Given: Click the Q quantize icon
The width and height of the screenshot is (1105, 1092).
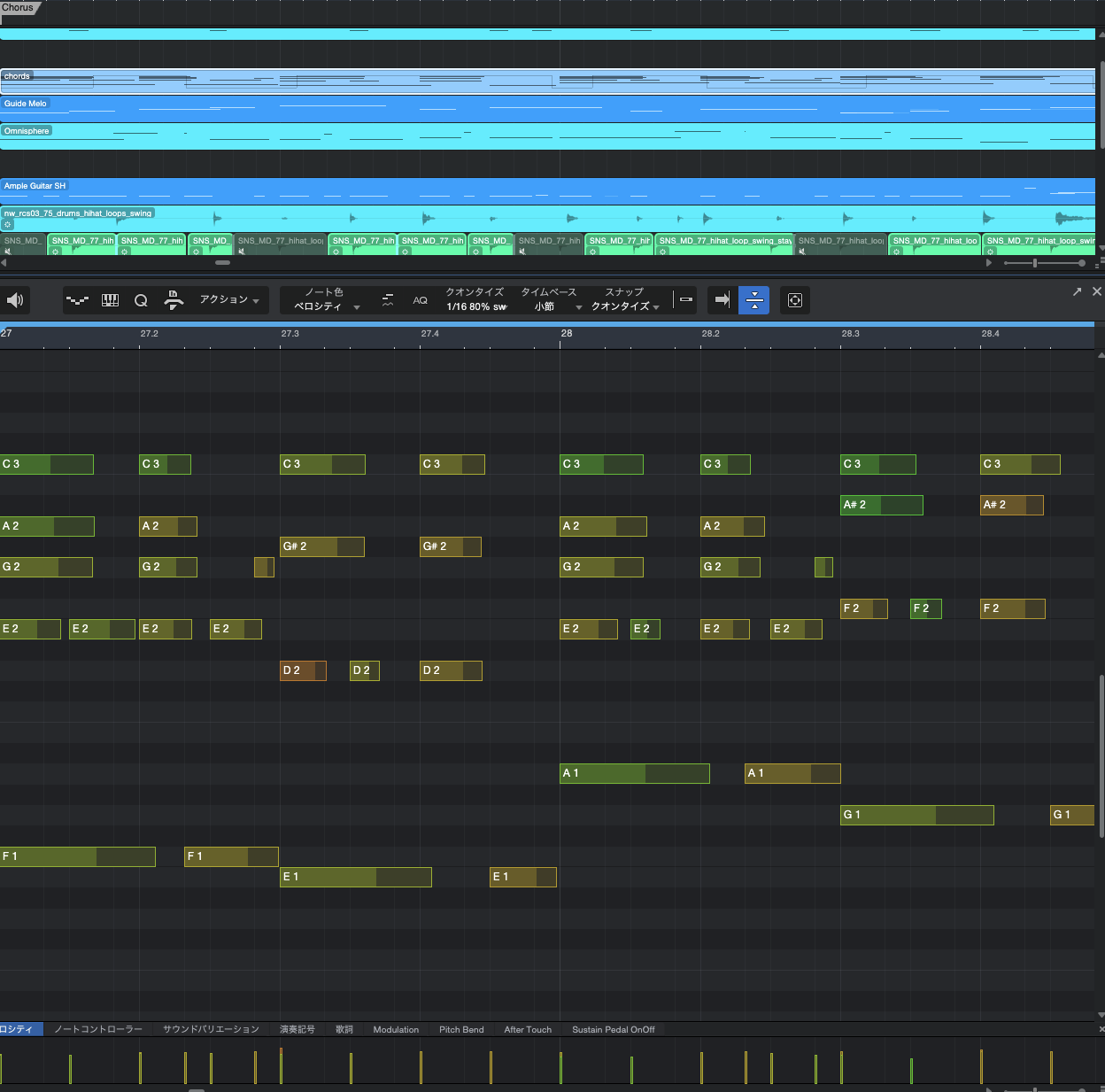Looking at the screenshot, I should [141, 300].
